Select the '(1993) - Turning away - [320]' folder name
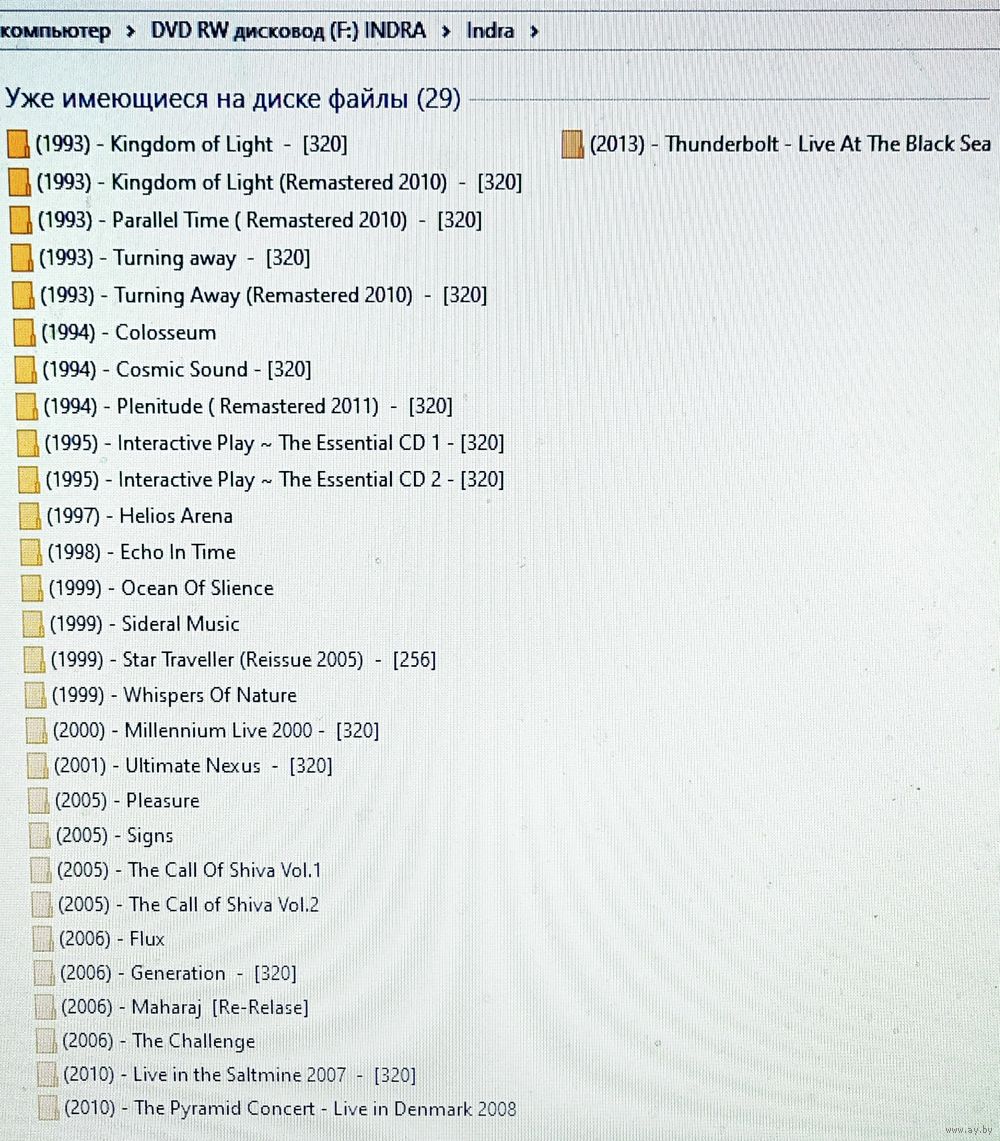This screenshot has height=1141, width=1000. point(175,258)
